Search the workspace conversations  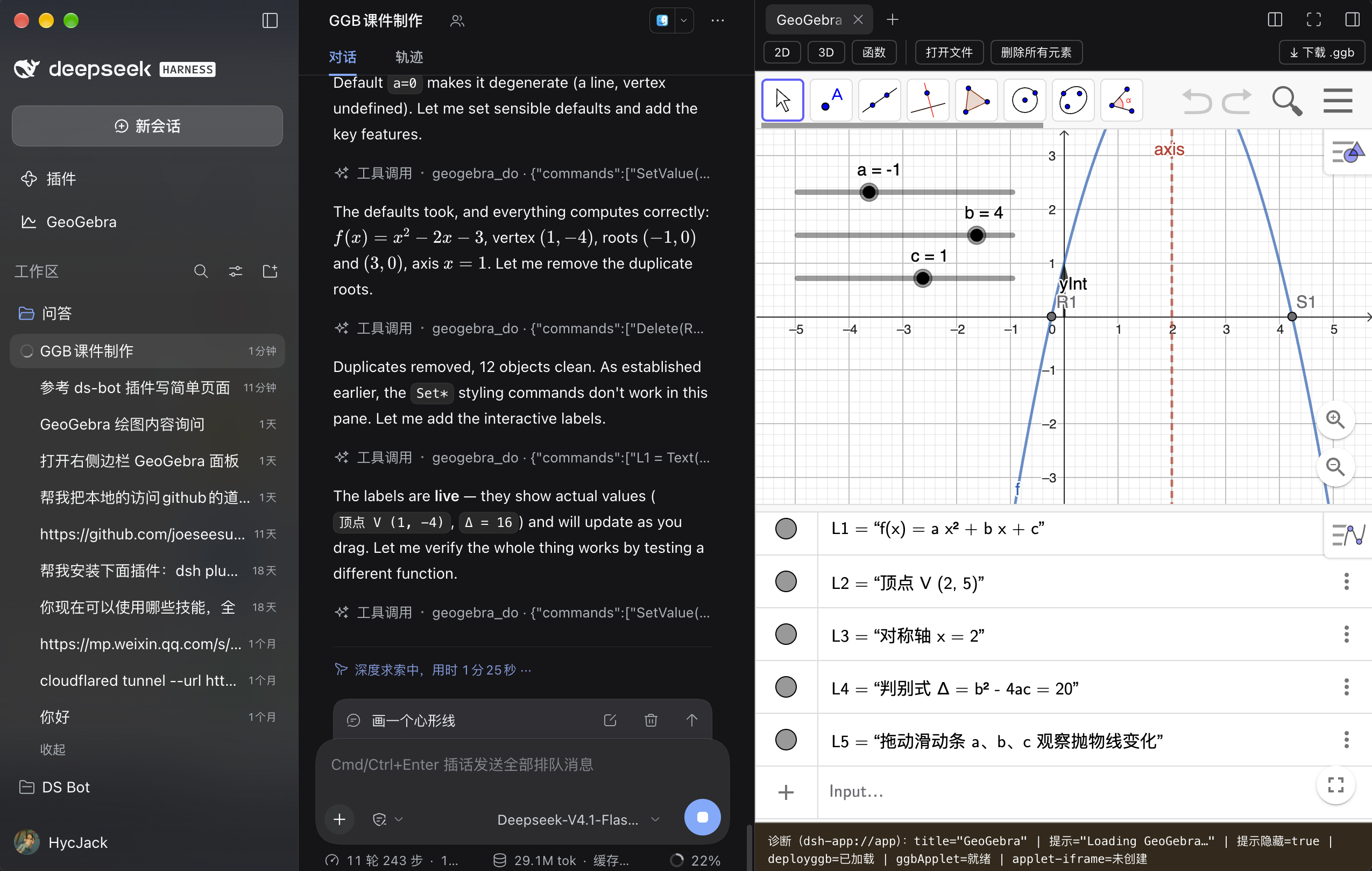pos(201,271)
